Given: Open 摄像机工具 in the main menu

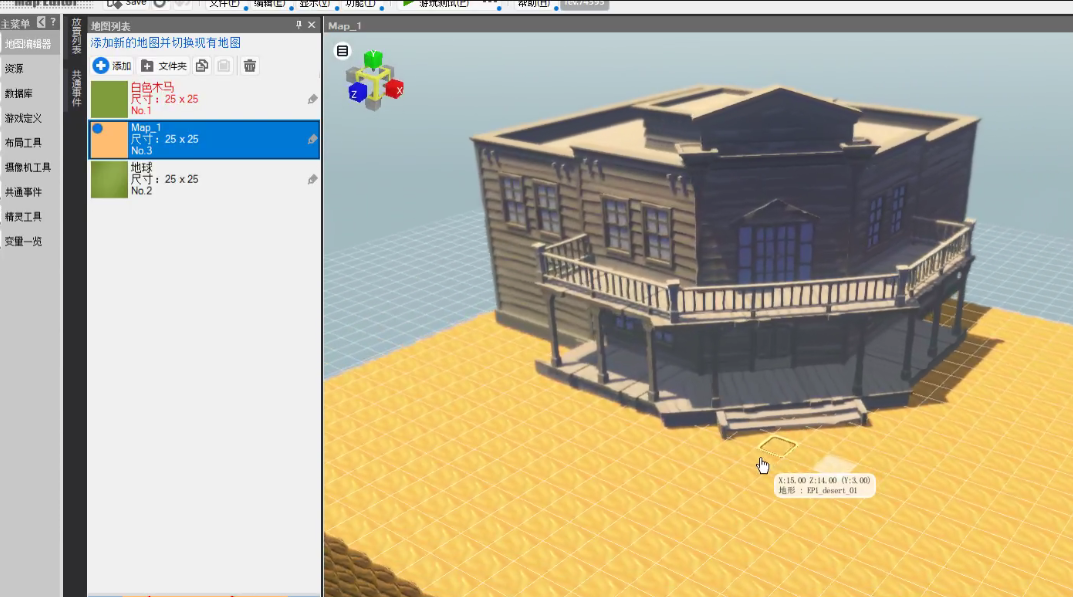Looking at the screenshot, I should click(x=29, y=167).
